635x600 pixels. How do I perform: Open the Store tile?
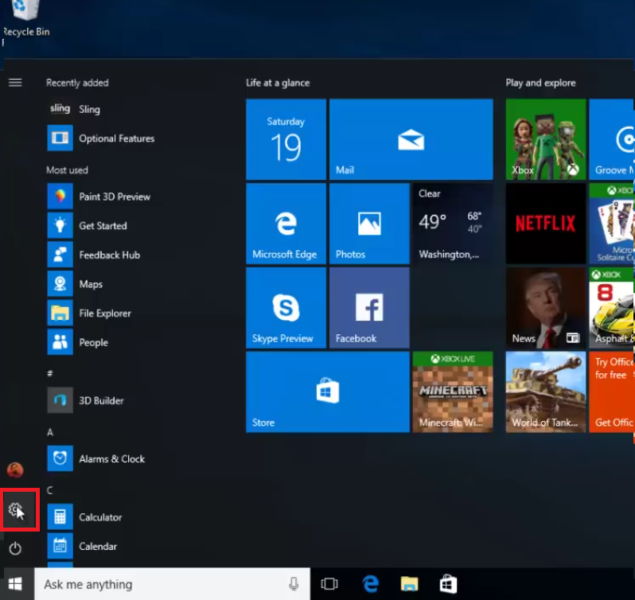328,392
